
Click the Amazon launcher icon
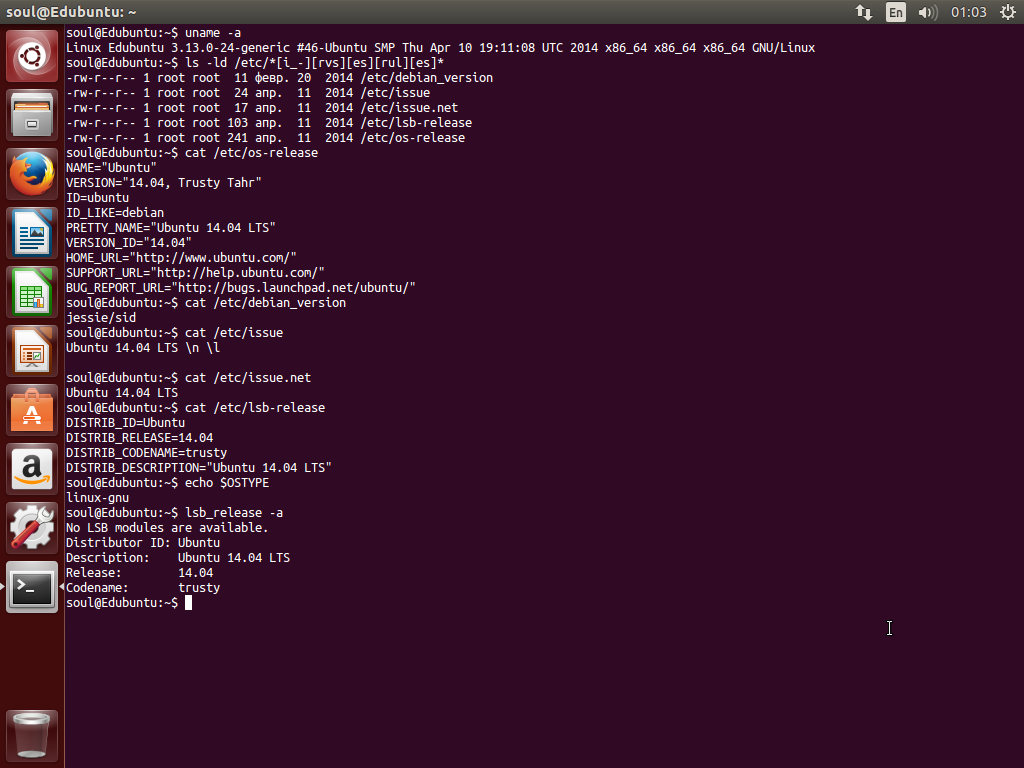(x=31, y=469)
